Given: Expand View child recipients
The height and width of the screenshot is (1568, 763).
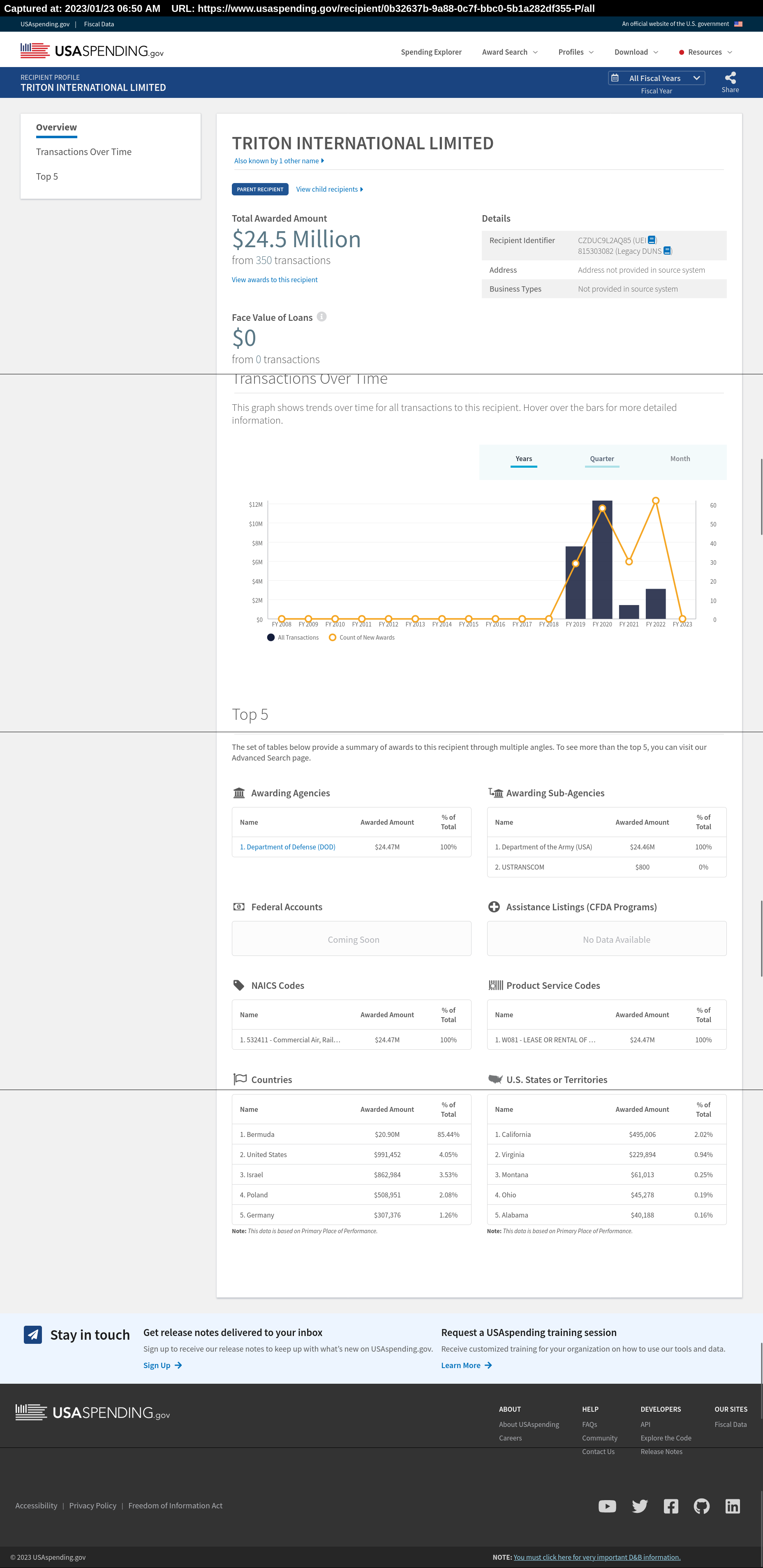Looking at the screenshot, I should pyautogui.click(x=329, y=189).
